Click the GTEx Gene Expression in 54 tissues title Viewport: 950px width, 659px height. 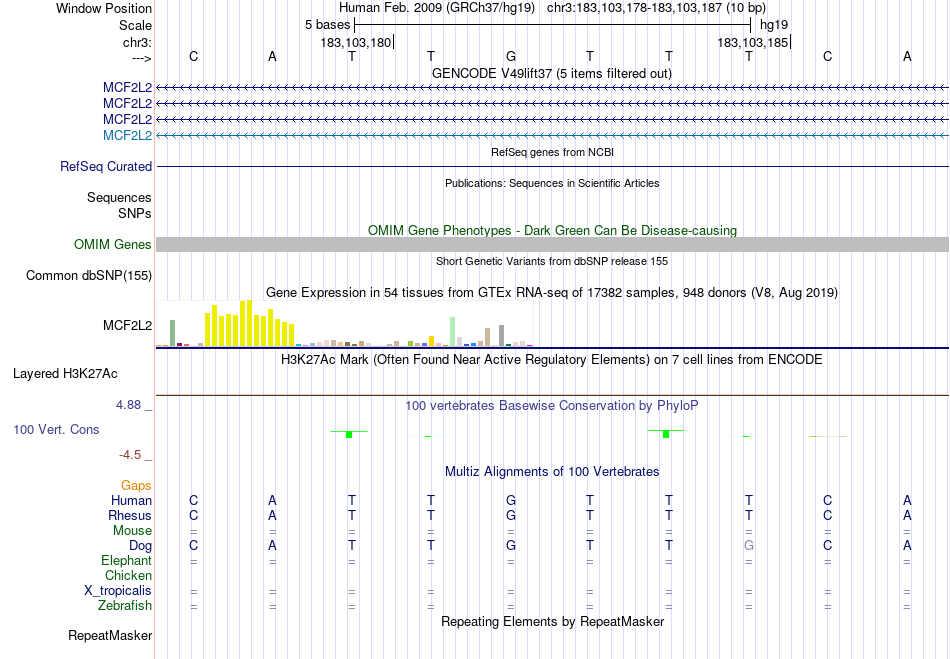pyautogui.click(x=552, y=293)
